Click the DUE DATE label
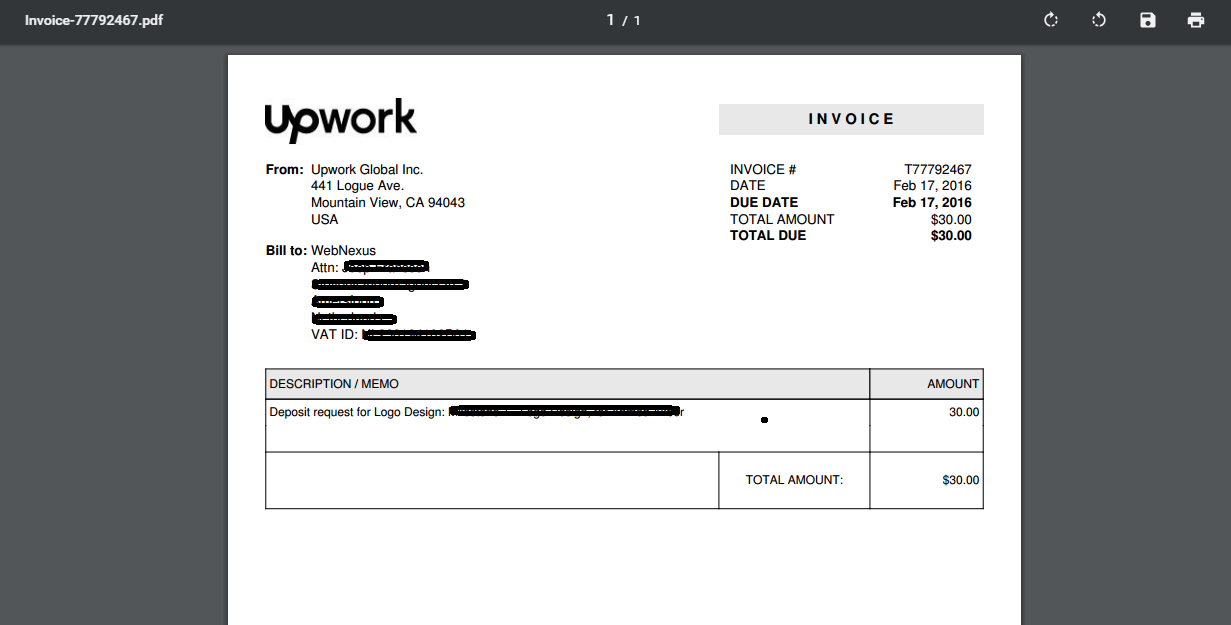This screenshot has width=1231, height=625. [x=764, y=203]
